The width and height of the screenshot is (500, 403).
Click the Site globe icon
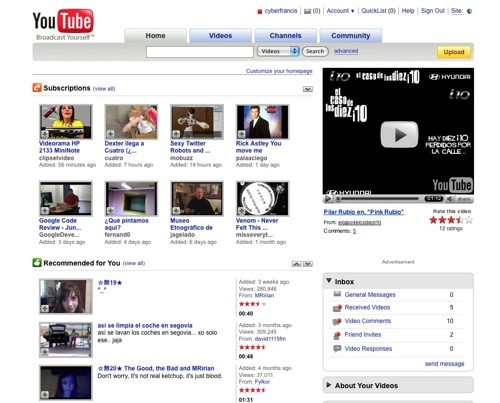click(x=469, y=11)
